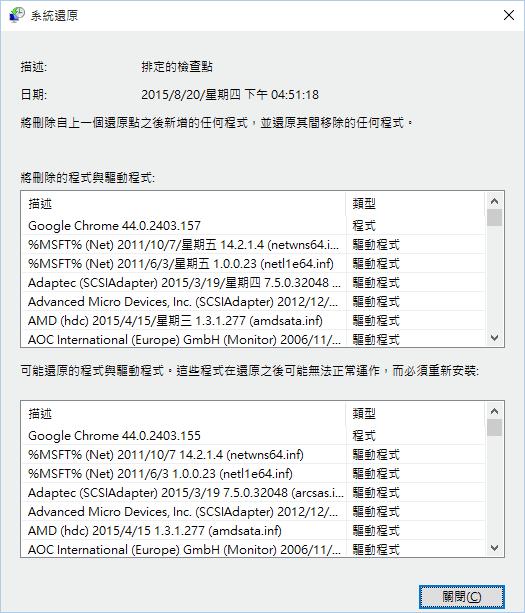Image resolution: width=525 pixels, height=613 pixels.
Task: Select row Google Chrome 44.0.2403.155
Action: [x=253, y=436]
